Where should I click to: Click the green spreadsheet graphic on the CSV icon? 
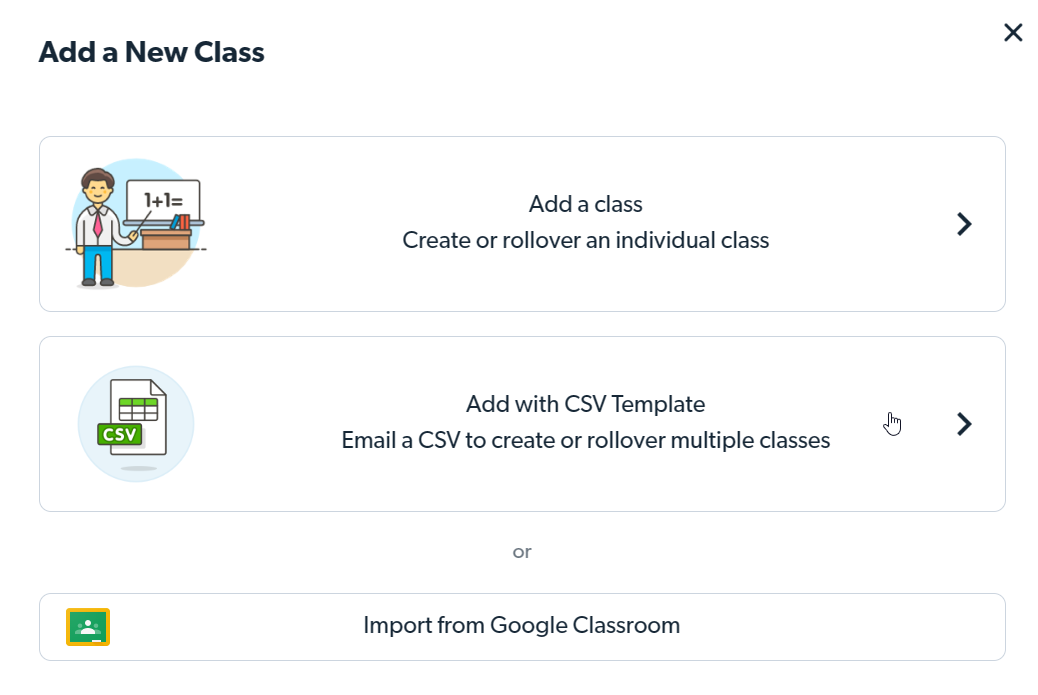pyautogui.click(x=137, y=407)
